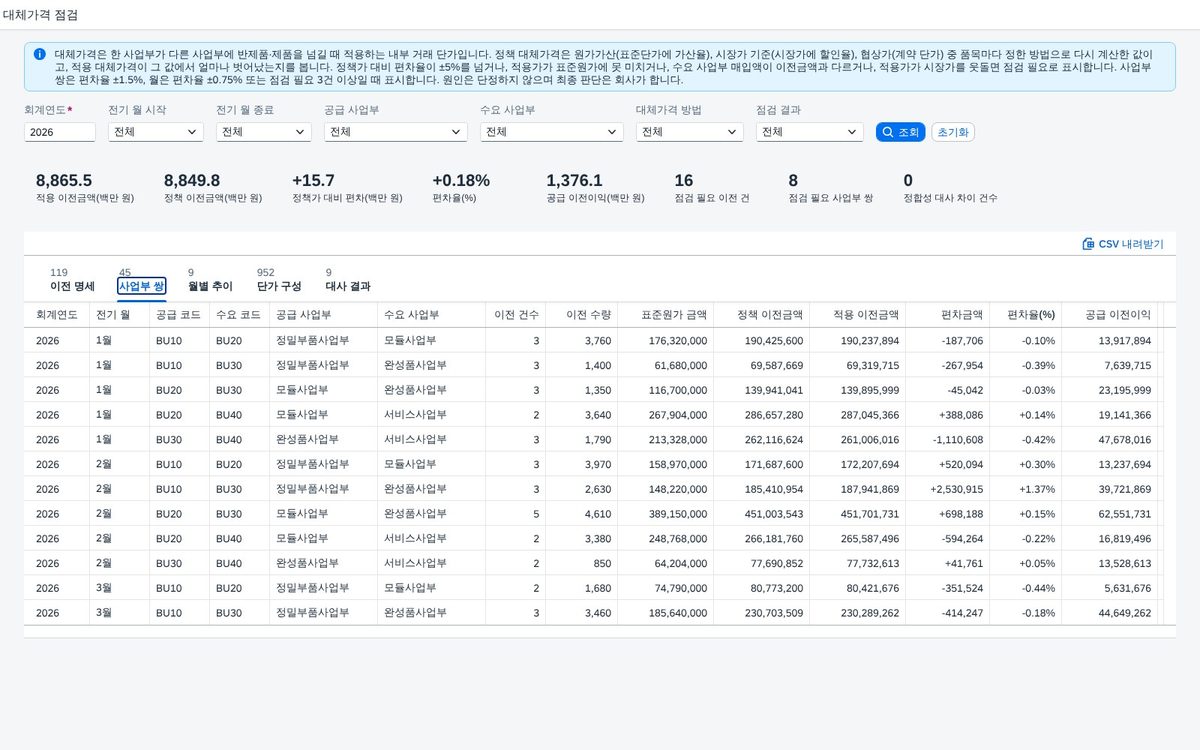Open the 대사 결과 tab
The height and width of the screenshot is (750, 1200).
[x=348, y=279]
